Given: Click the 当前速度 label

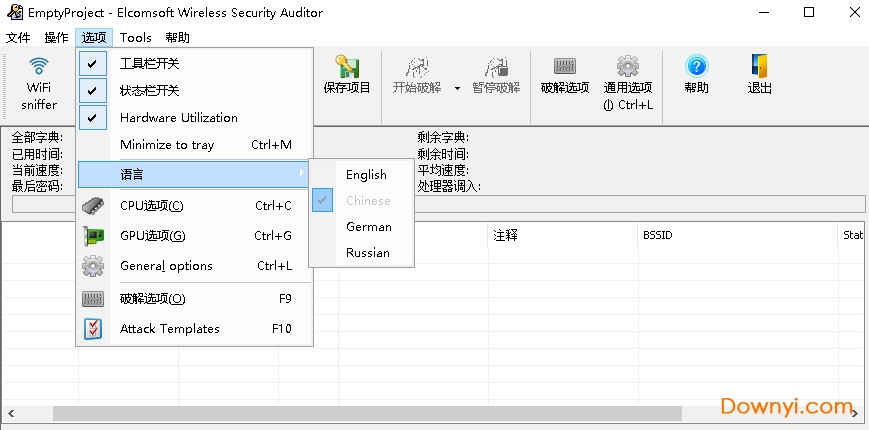Looking at the screenshot, I should pyautogui.click(x=37, y=170).
